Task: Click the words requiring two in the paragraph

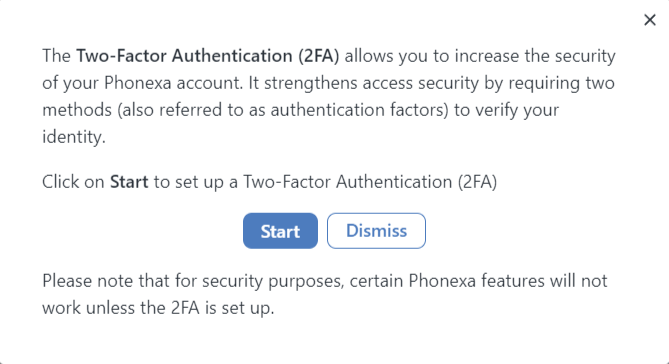Action: [x=561, y=83]
